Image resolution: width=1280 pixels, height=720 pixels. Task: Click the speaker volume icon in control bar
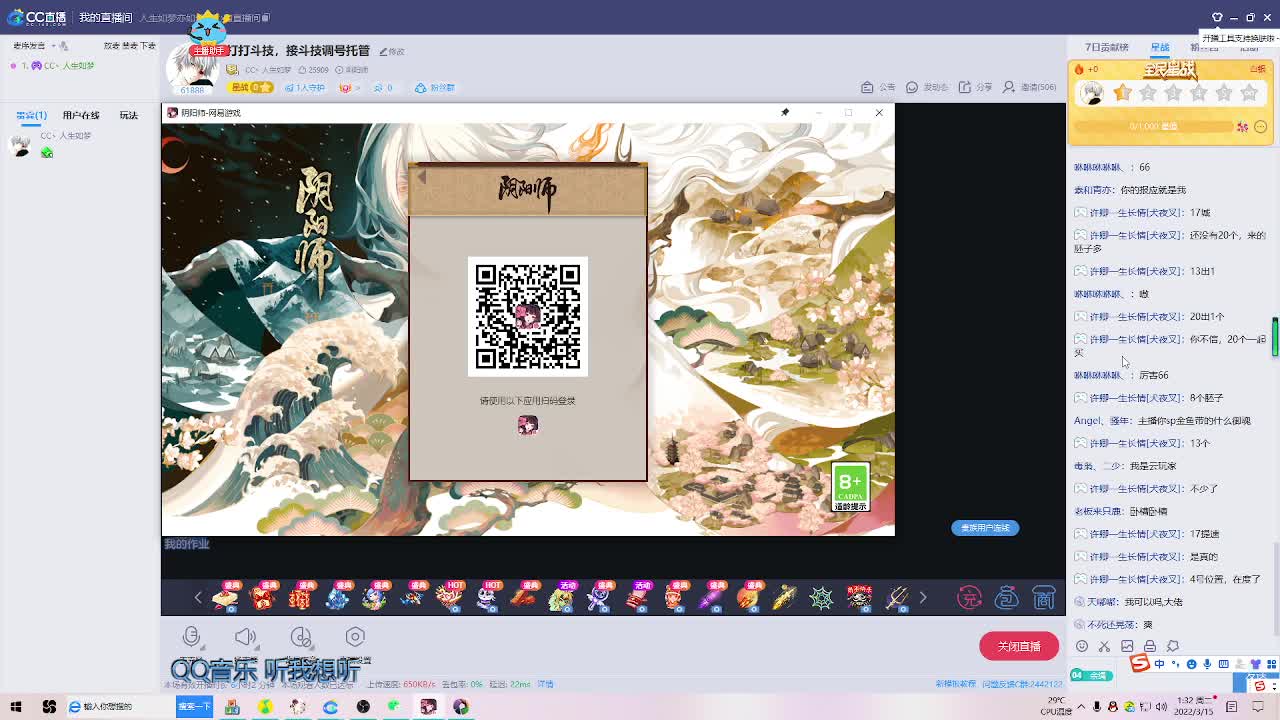[x=247, y=635]
